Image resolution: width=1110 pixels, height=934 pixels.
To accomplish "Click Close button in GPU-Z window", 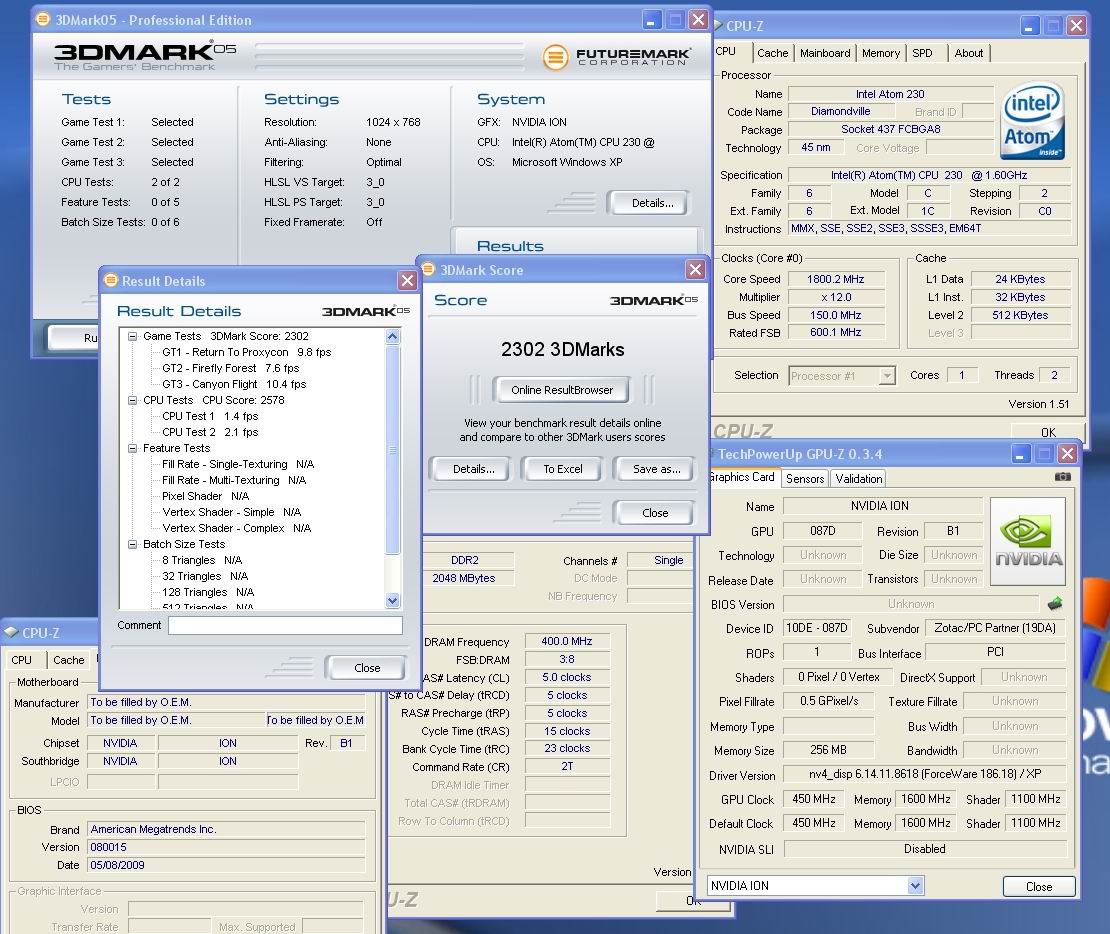I will click(x=1039, y=887).
